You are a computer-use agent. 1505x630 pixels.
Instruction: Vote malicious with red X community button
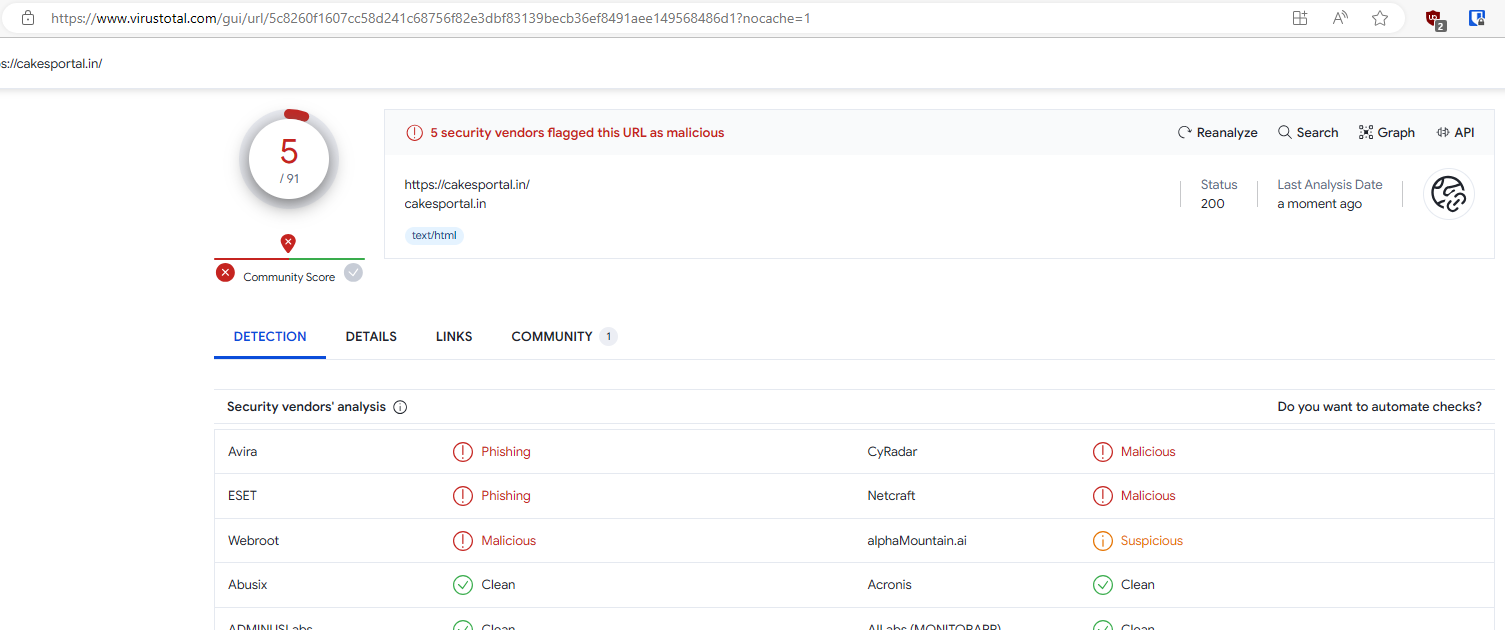coord(226,273)
